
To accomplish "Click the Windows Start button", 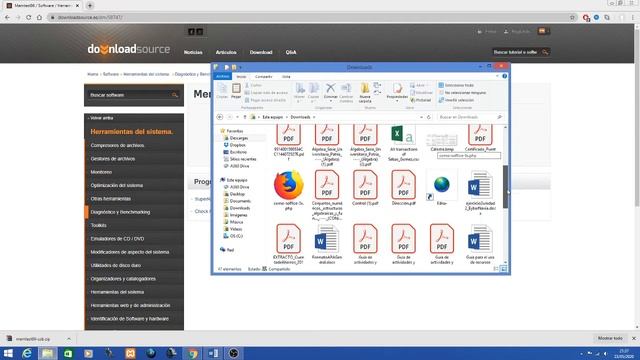I will [x=8, y=353].
